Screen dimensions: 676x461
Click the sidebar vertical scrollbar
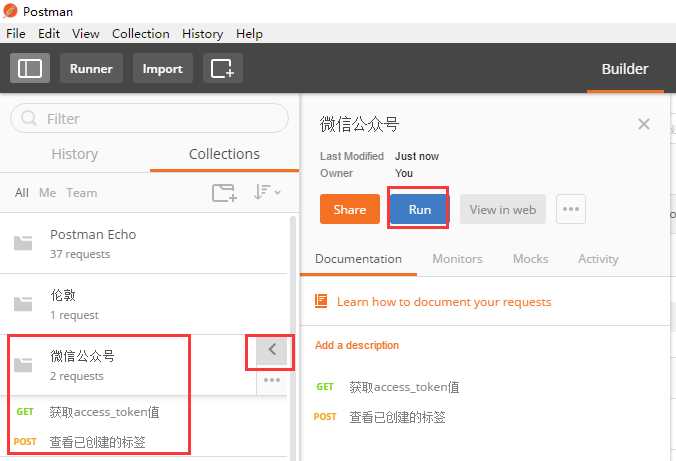(x=293, y=339)
